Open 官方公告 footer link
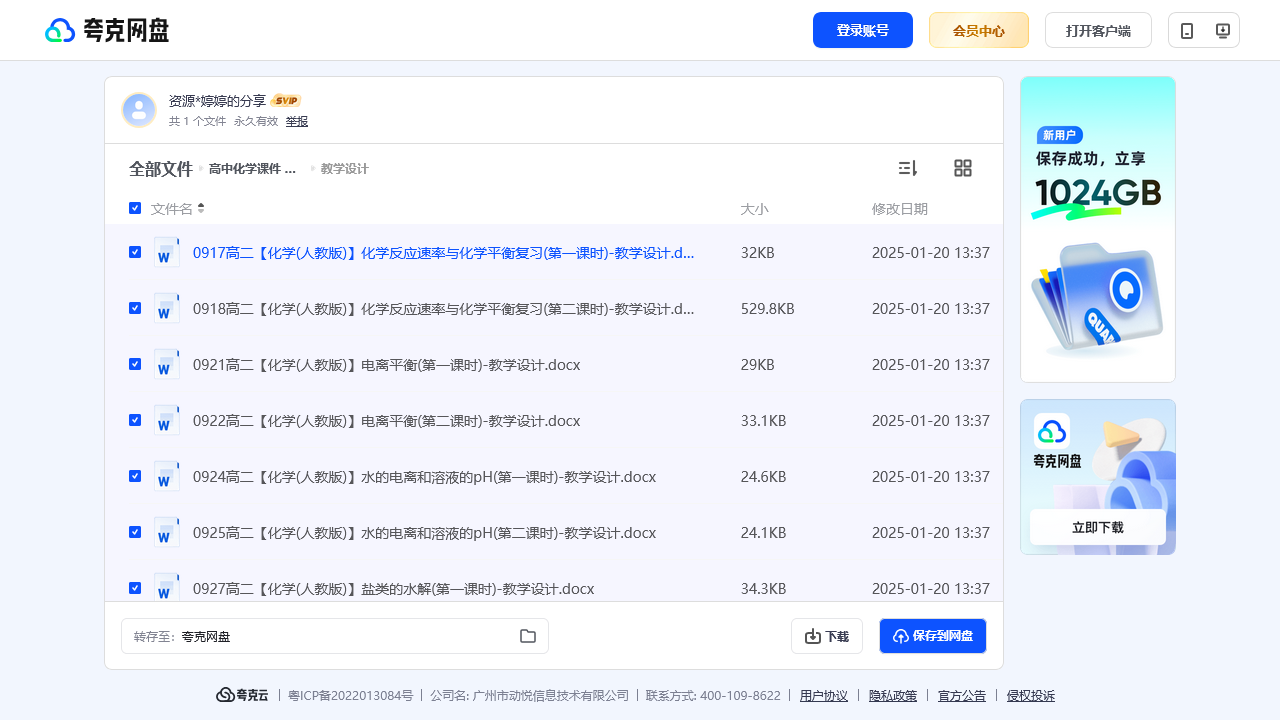This screenshot has width=1280, height=720. (x=962, y=696)
